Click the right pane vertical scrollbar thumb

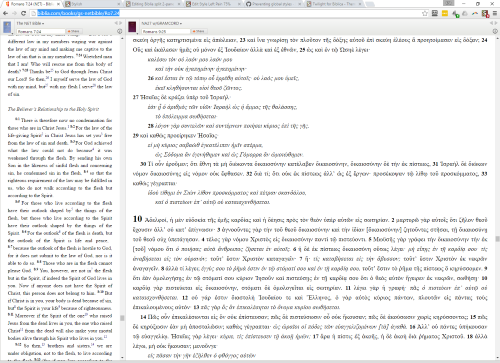[x=497, y=239]
